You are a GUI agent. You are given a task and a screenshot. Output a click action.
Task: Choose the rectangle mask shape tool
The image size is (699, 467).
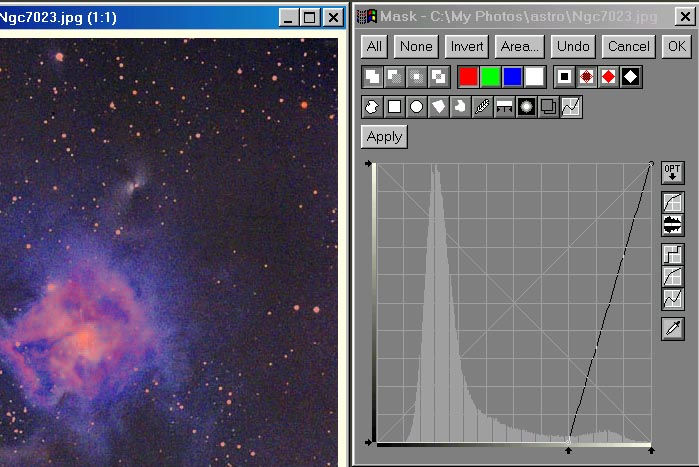coord(394,107)
